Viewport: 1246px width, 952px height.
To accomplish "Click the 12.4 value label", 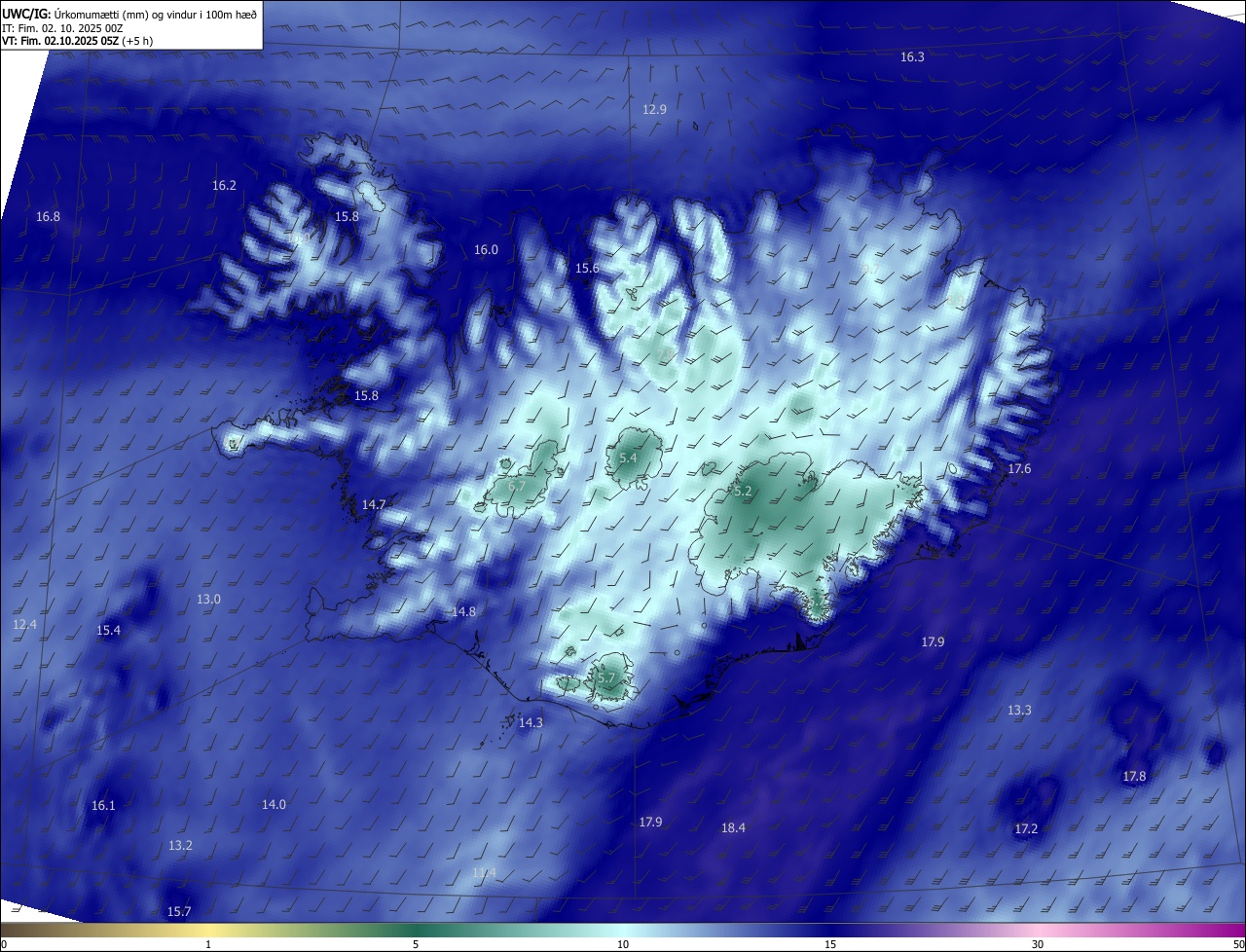I will point(24,624).
